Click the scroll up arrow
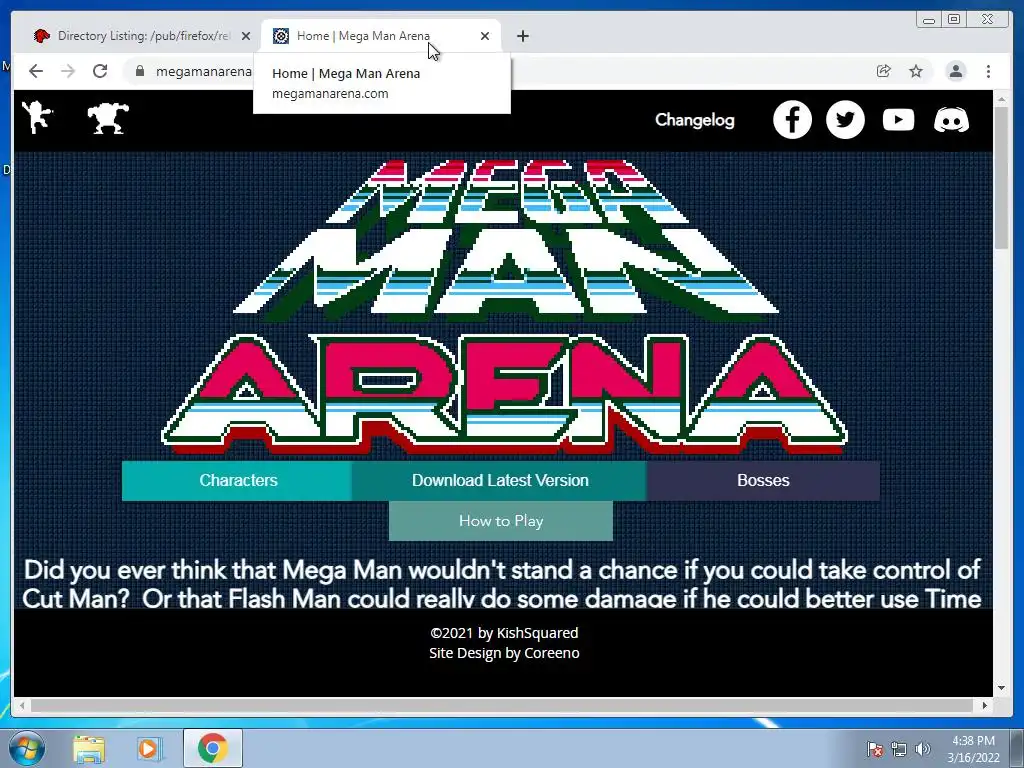 pyautogui.click(x=1002, y=99)
